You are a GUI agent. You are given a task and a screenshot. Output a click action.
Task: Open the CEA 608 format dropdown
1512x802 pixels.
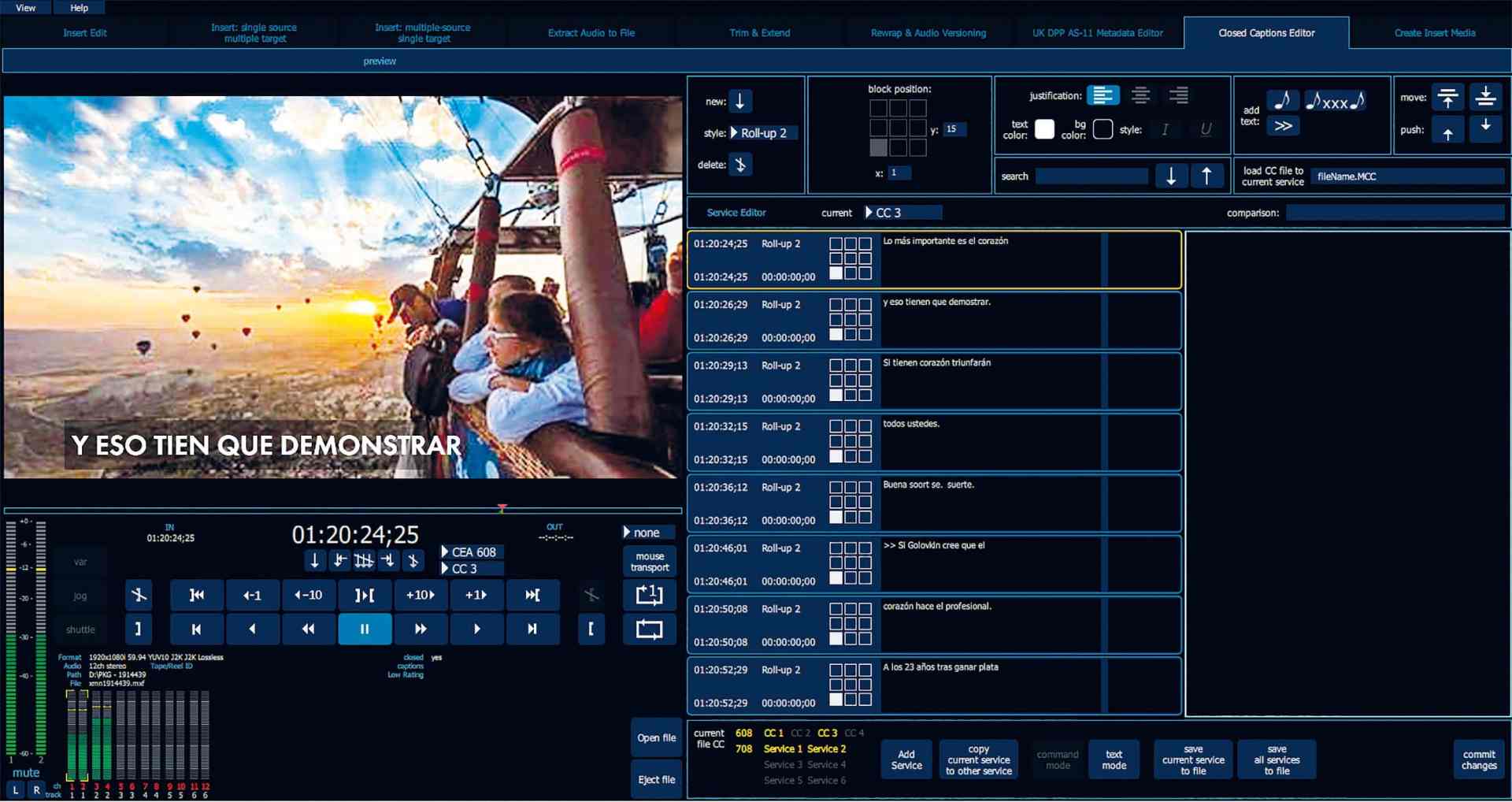tap(471, 551)
